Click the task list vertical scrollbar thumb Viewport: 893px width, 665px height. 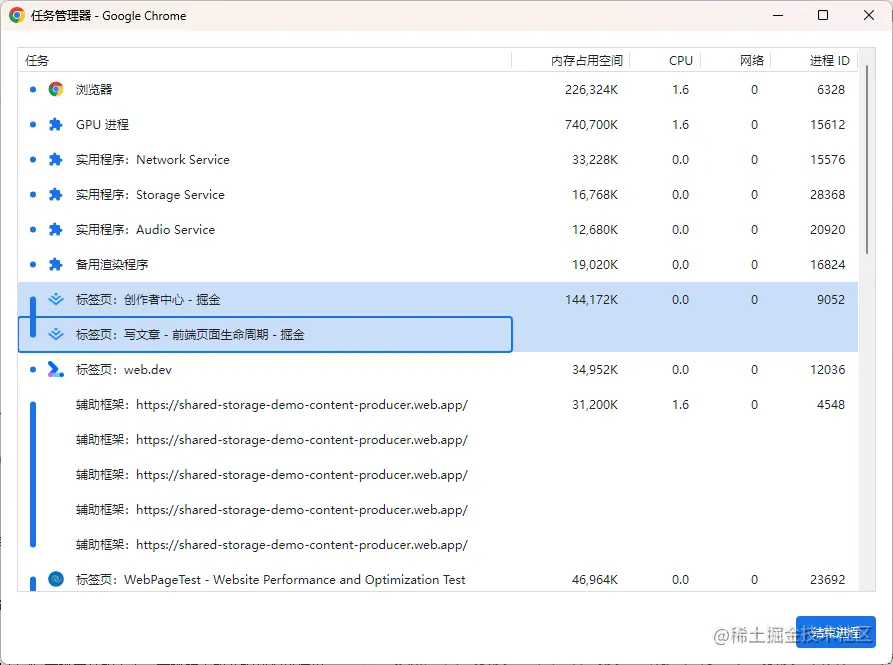coord(867,159)
